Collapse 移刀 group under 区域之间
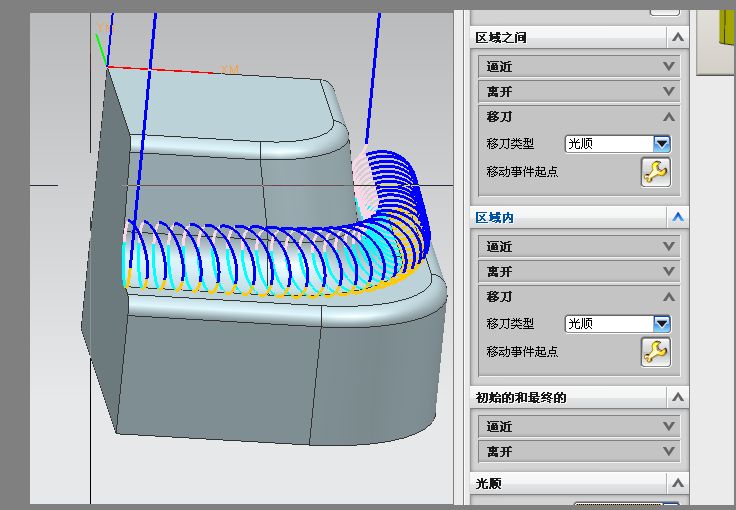This screenshot has width=736, height=510. click(668, 117)
